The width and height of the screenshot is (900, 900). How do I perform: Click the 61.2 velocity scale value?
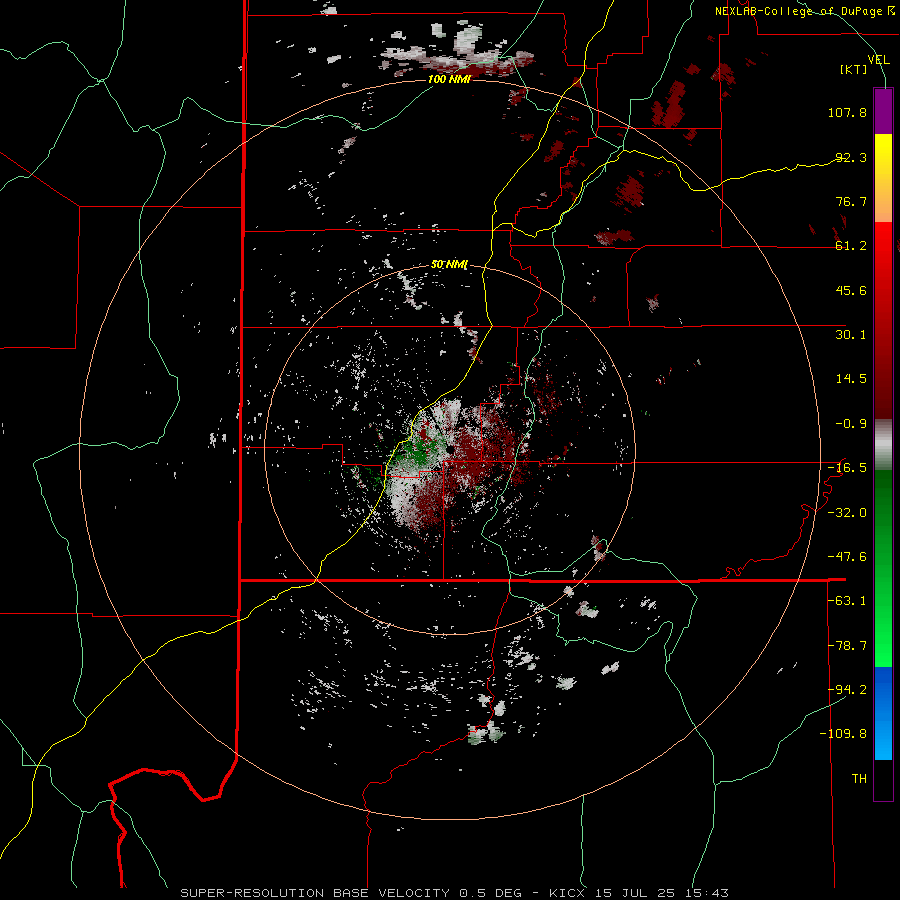point(851,245)
